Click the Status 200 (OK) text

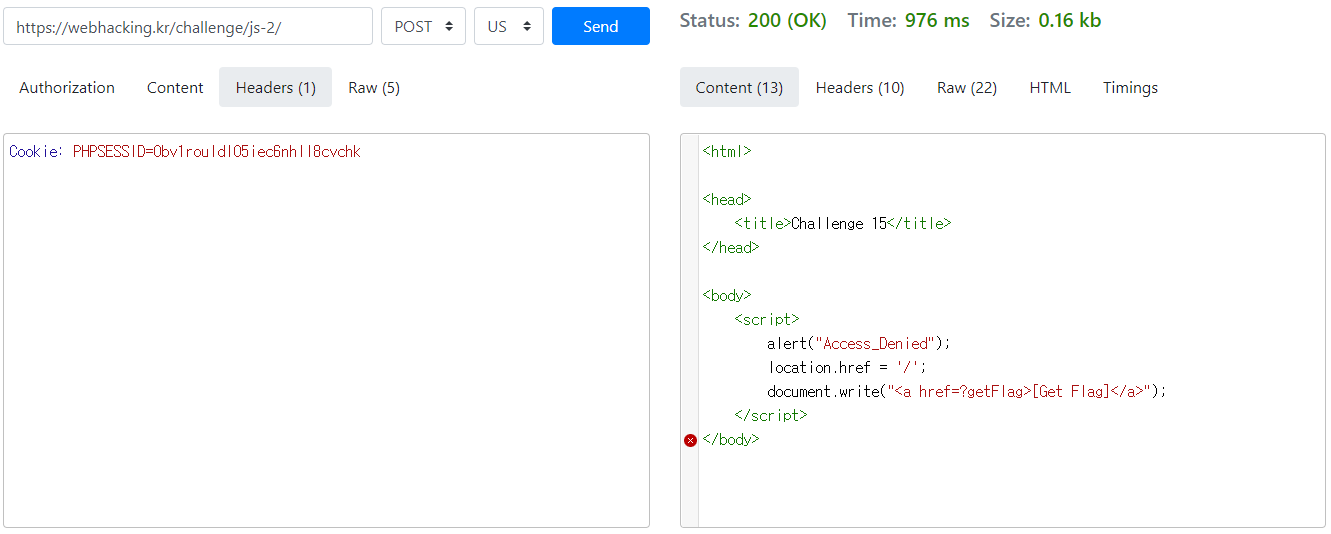(753, 21)
